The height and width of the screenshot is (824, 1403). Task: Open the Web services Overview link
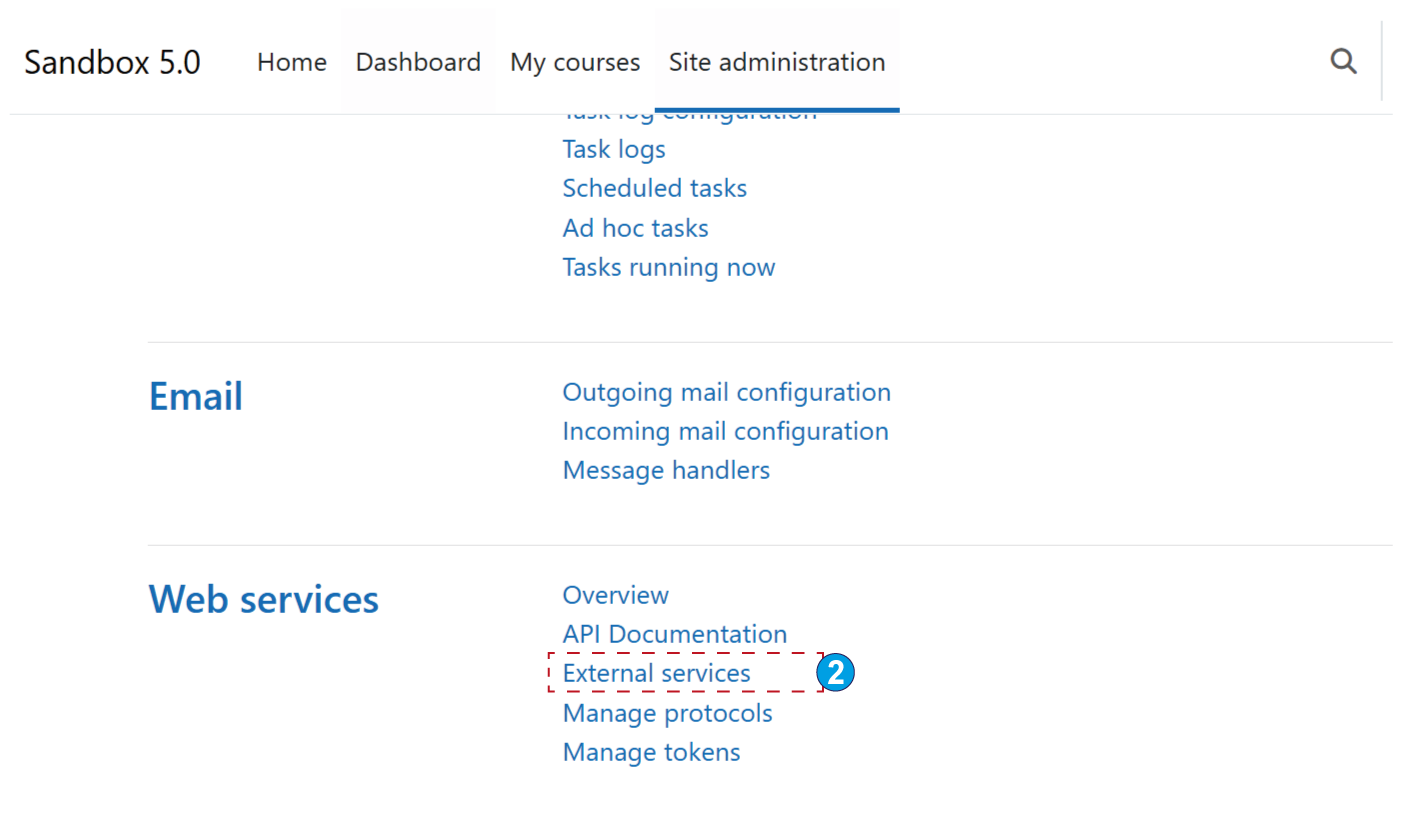615,595
